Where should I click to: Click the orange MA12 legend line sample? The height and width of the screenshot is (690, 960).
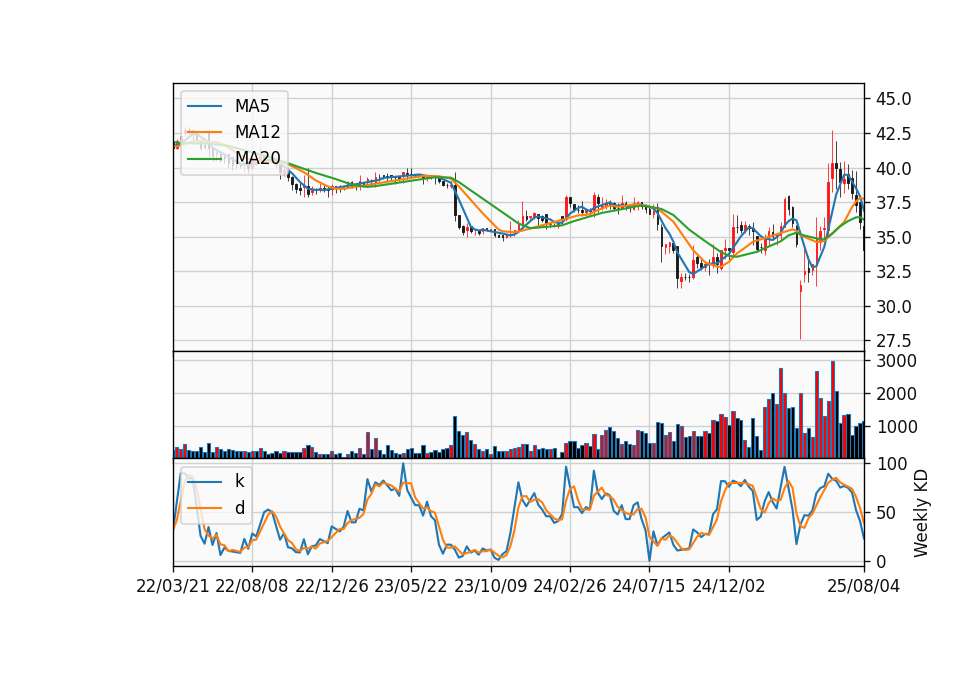point(204,132)
